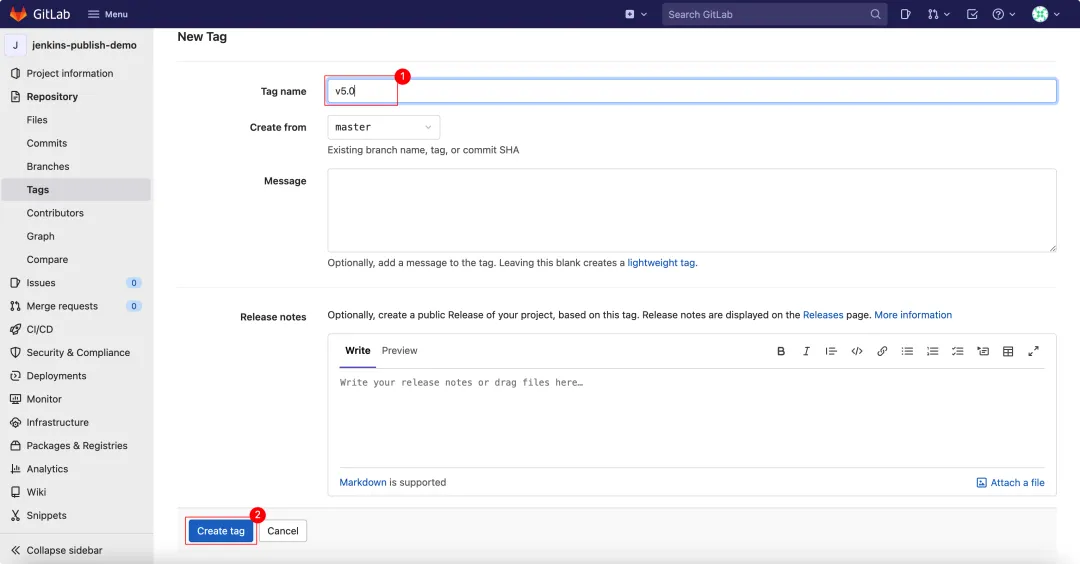Add a numbered list

point(933,351)
